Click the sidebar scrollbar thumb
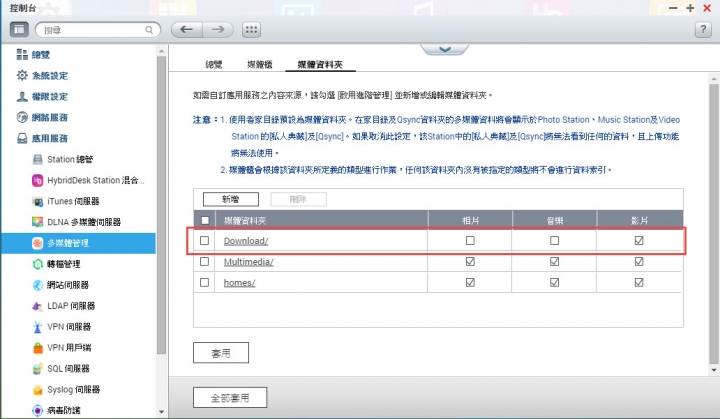The image size is (720, 419). click(x=161, y=205)
